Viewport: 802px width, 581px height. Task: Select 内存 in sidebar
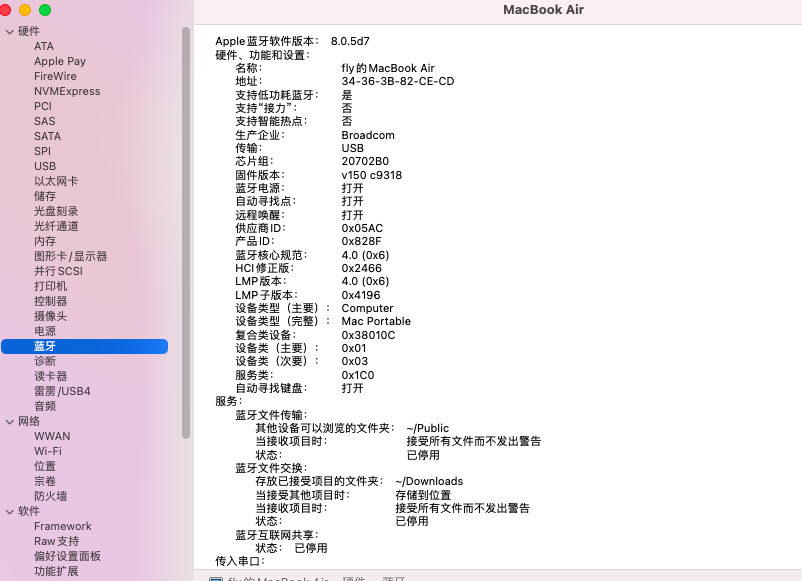tap(45, 241)
